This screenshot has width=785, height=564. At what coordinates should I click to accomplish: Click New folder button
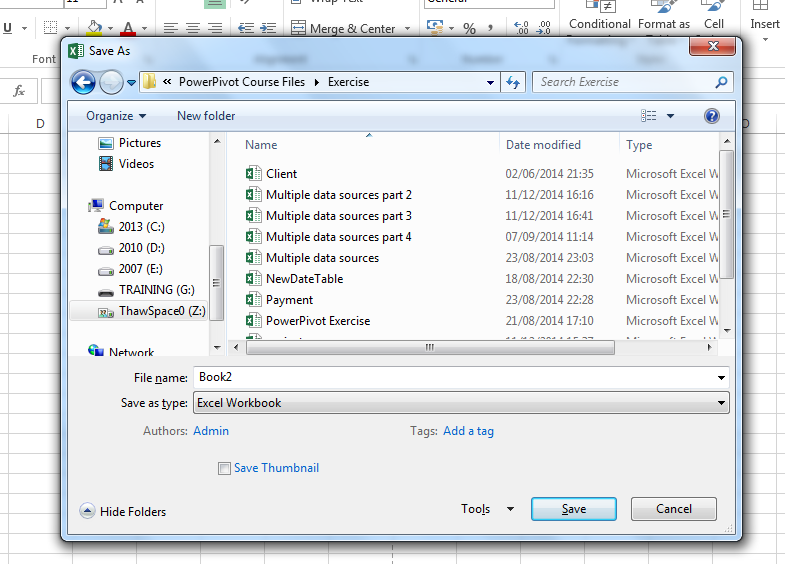pos(206,116)
